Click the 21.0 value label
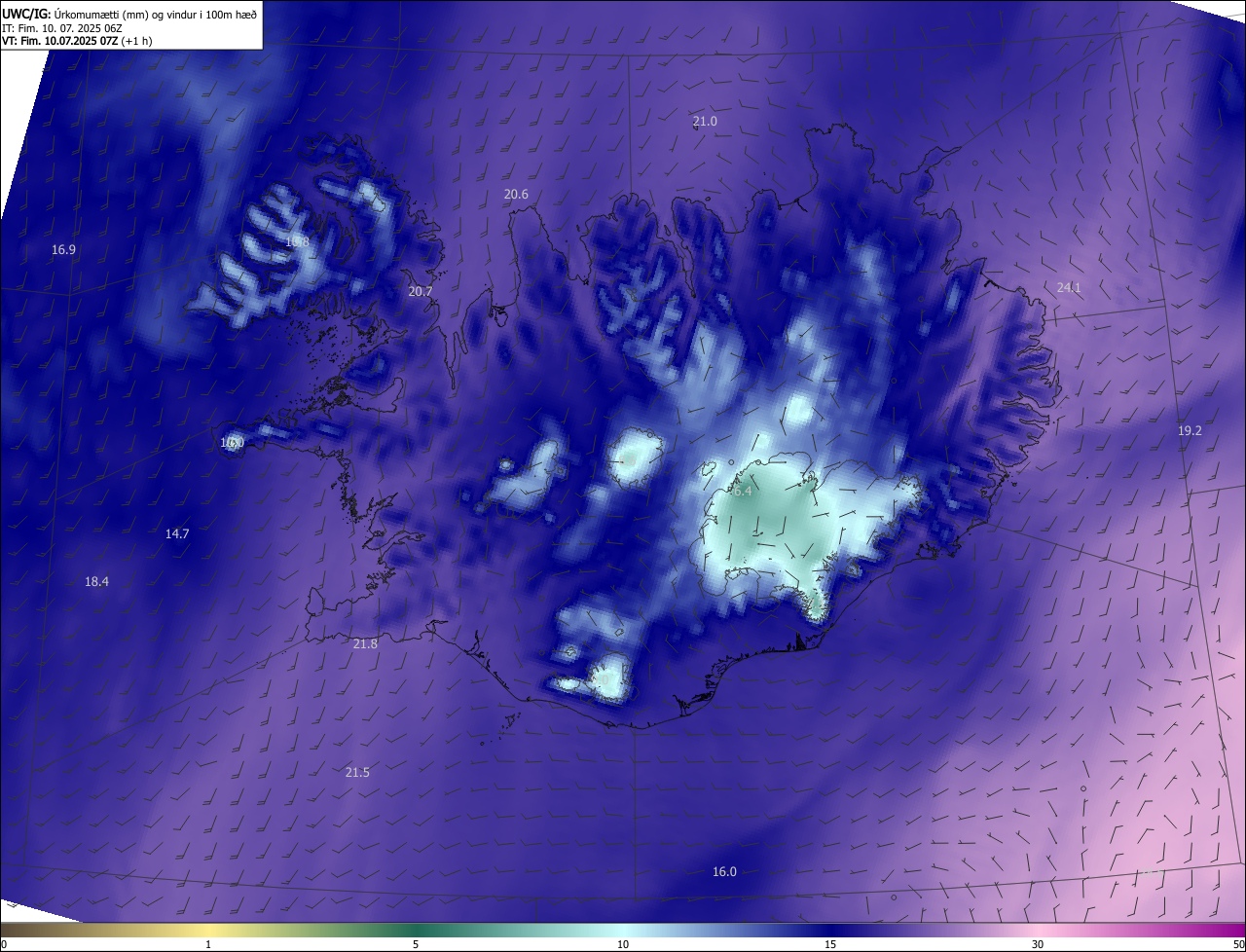Viewport: 1246px width, 952px height. coord(705,122)
